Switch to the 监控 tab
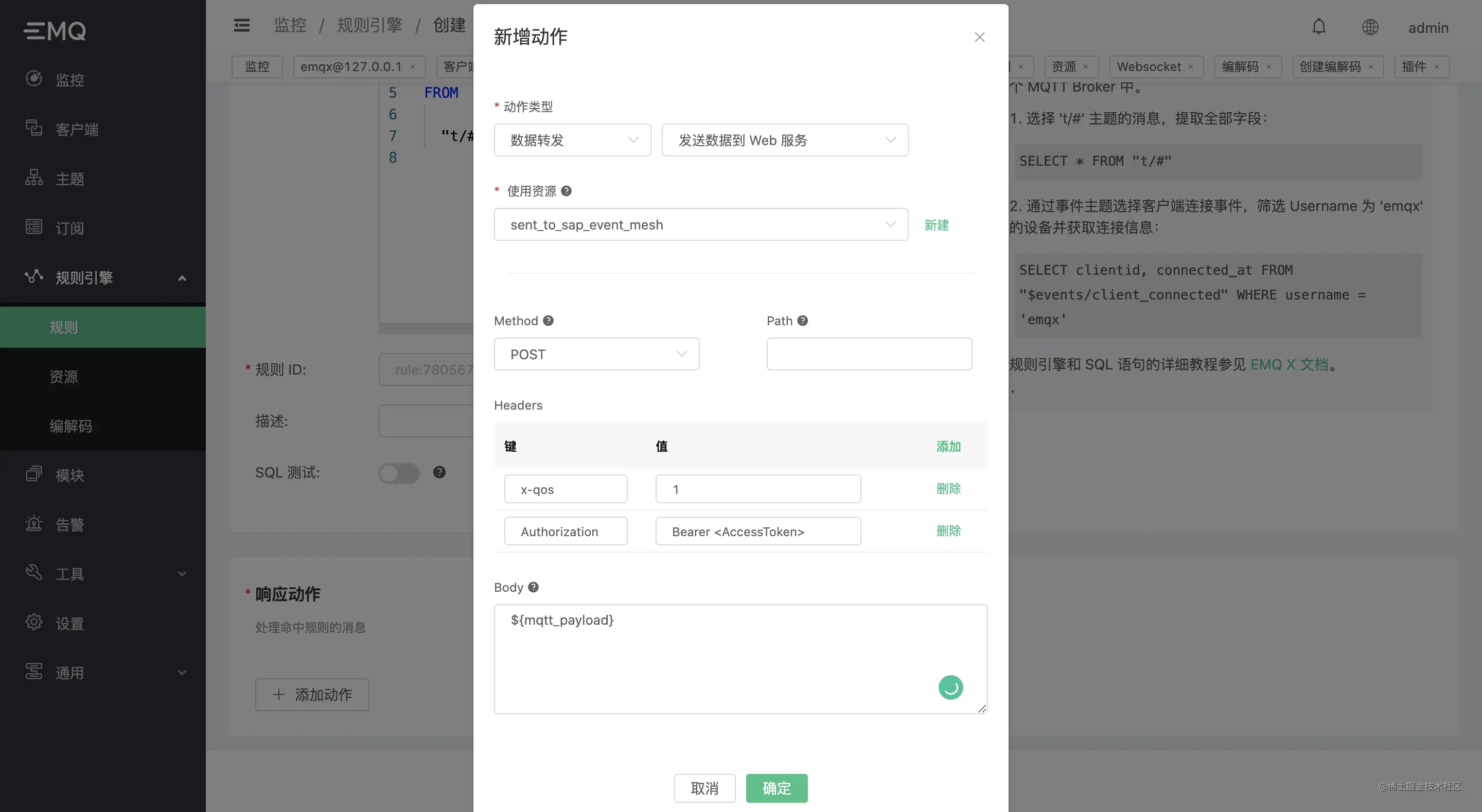Image resolution: width=1482 pixels, height=812 pixels. click(x=257, y=67)
